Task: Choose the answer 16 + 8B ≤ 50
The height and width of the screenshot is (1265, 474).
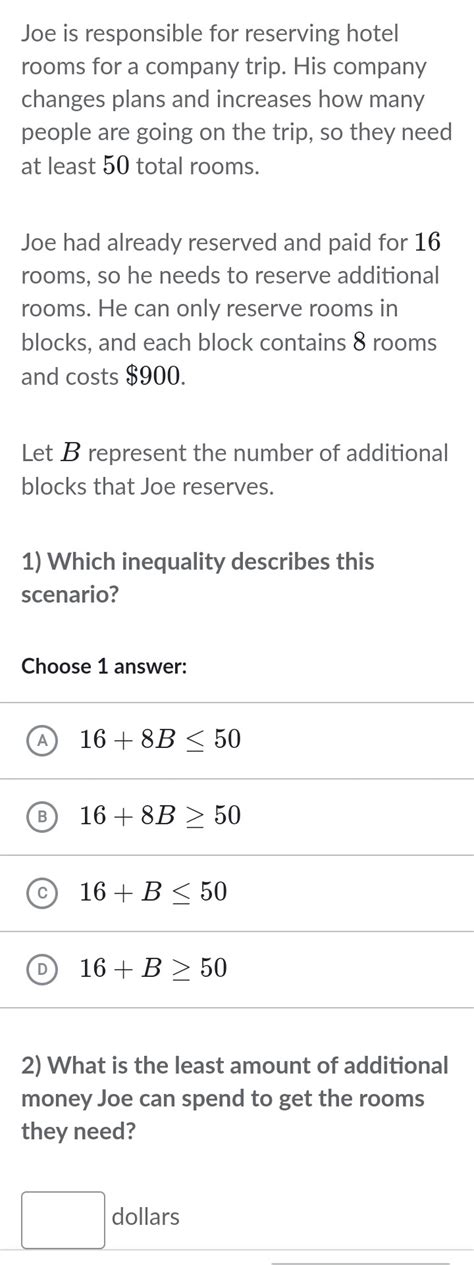Action: [x=237, y=740]
